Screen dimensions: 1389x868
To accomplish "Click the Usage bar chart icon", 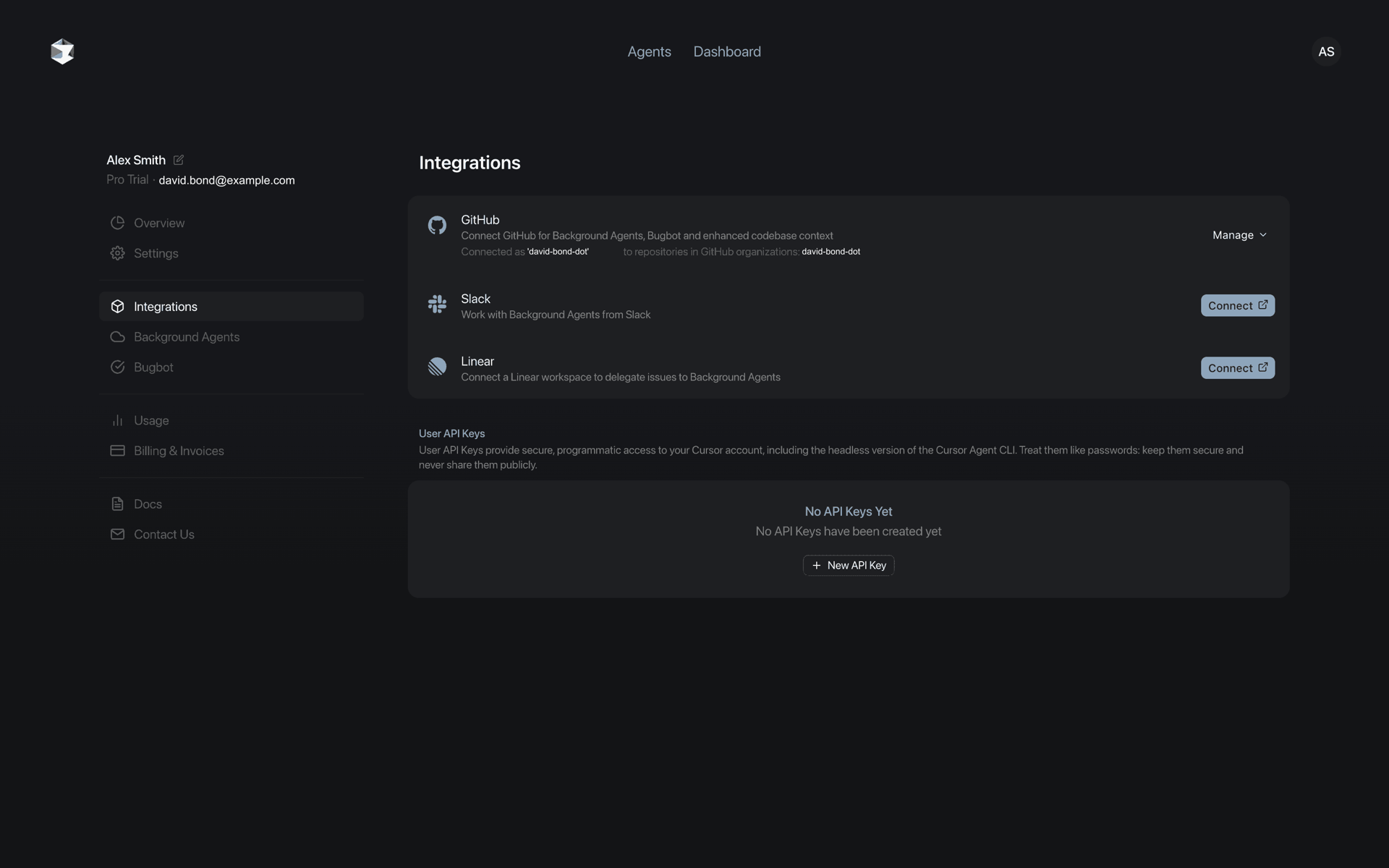I will coord(117,420).
